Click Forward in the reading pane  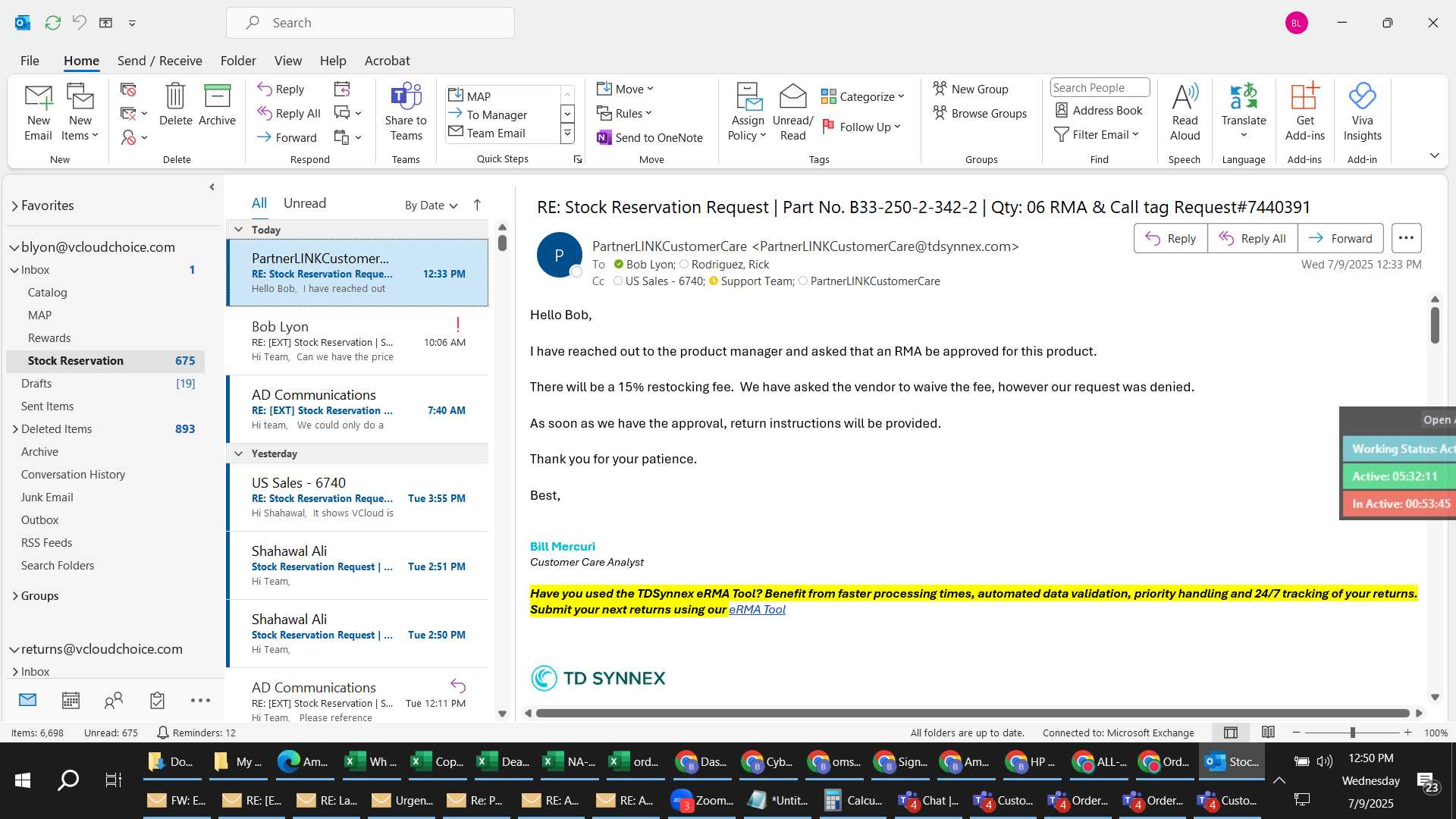click(1341, 238)
